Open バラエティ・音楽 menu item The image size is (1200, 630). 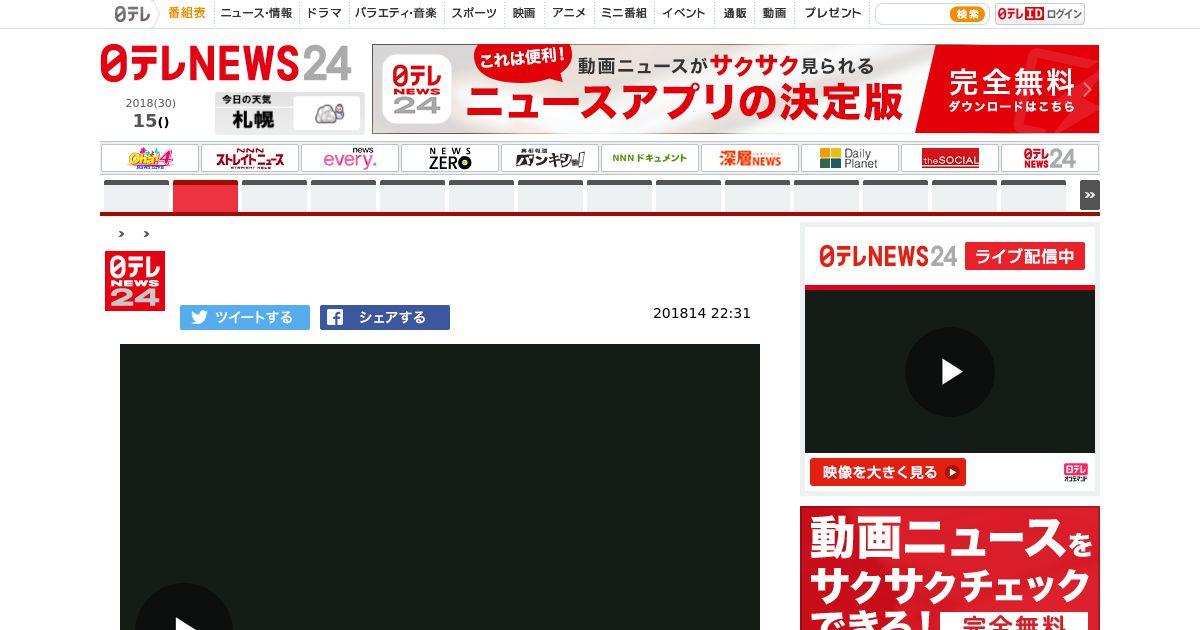coord(396,13)
